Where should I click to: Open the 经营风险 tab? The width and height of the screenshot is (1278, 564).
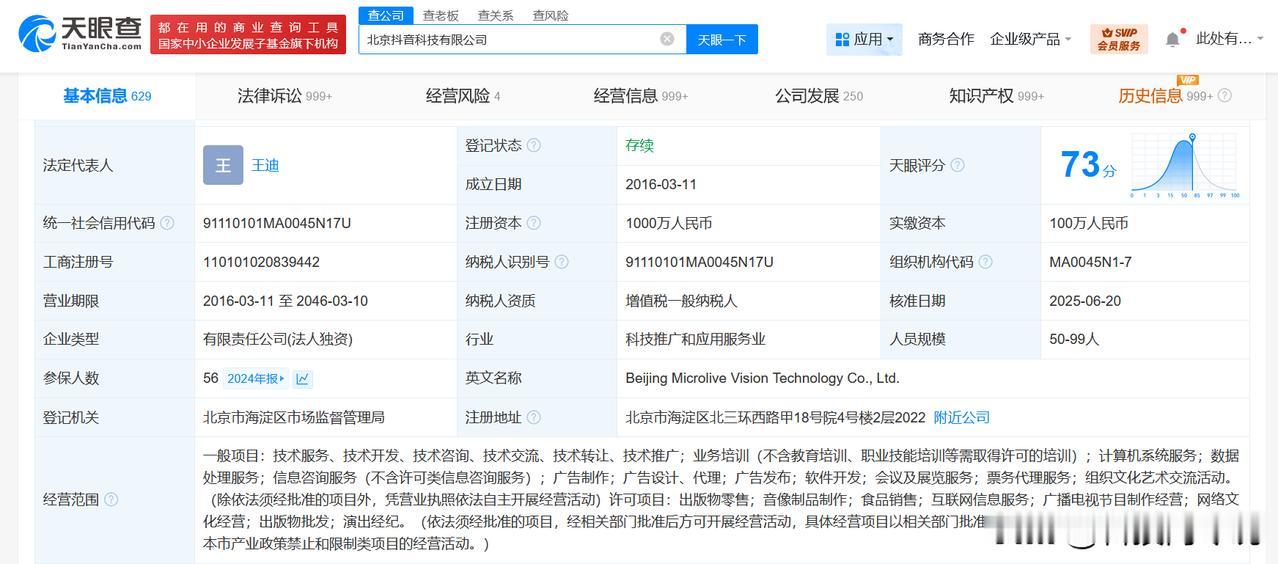pyautogui.click(x=463, y=96)
